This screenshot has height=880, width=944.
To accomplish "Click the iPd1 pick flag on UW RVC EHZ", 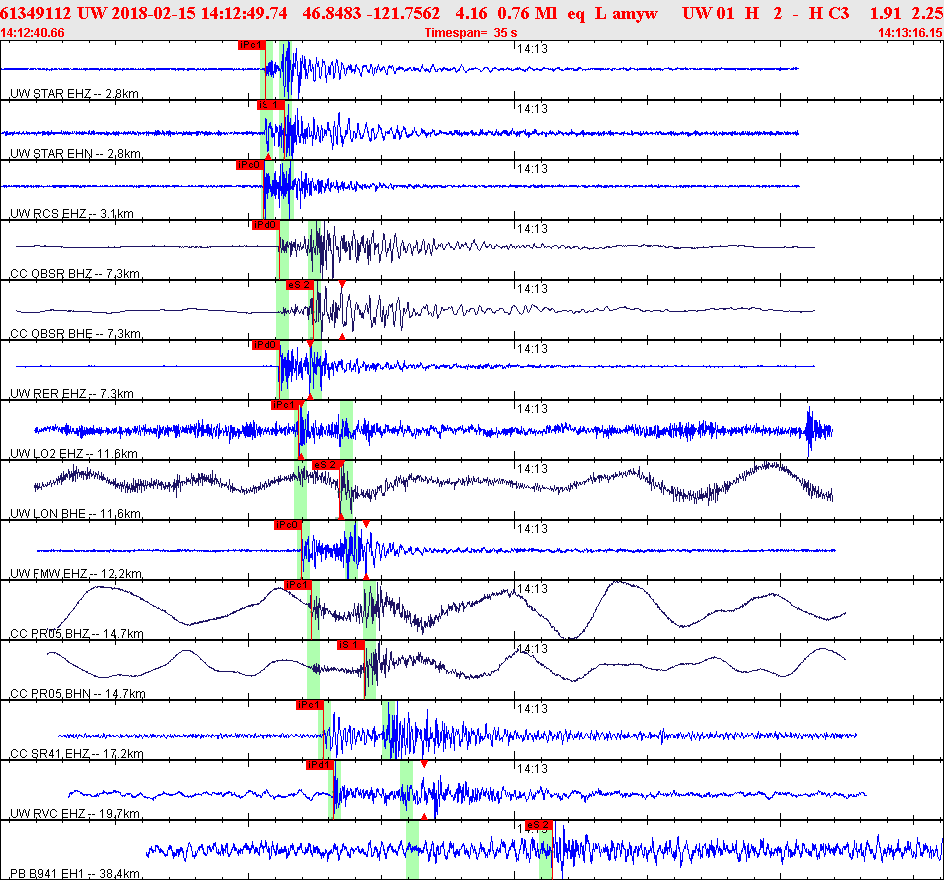I will tap(318, 766).
